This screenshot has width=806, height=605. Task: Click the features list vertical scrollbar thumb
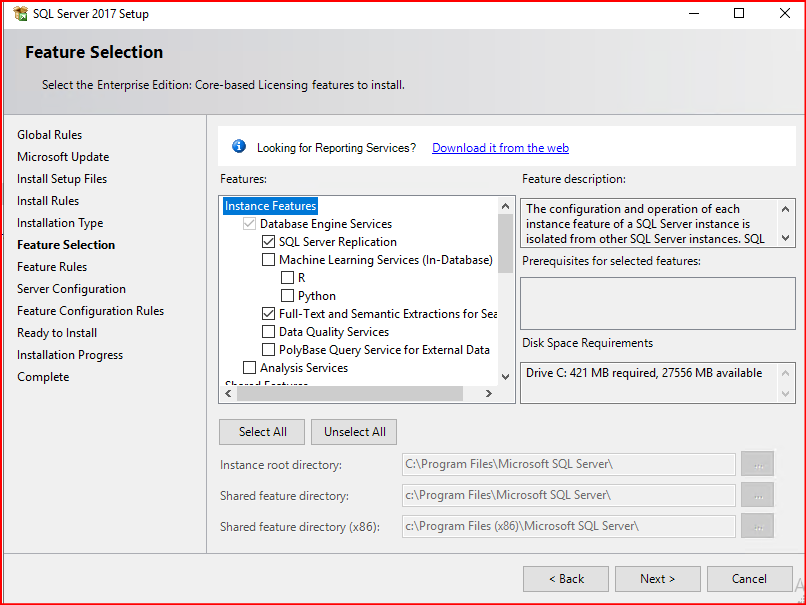pyautogui.click(x=505, y=244)
